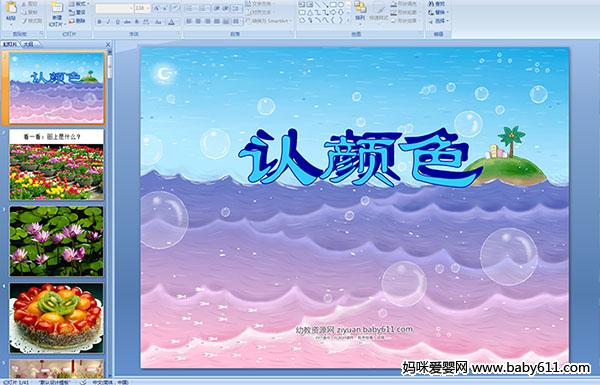
Task: Click the Format Painter brush icon
Action: [32, 21]
